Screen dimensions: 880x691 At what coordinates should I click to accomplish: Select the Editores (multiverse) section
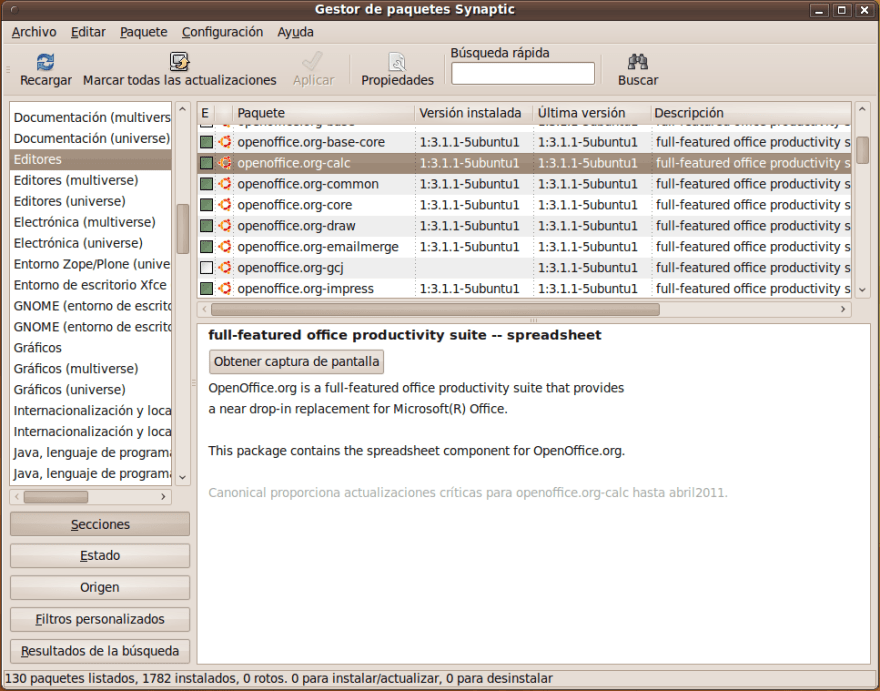90,180
